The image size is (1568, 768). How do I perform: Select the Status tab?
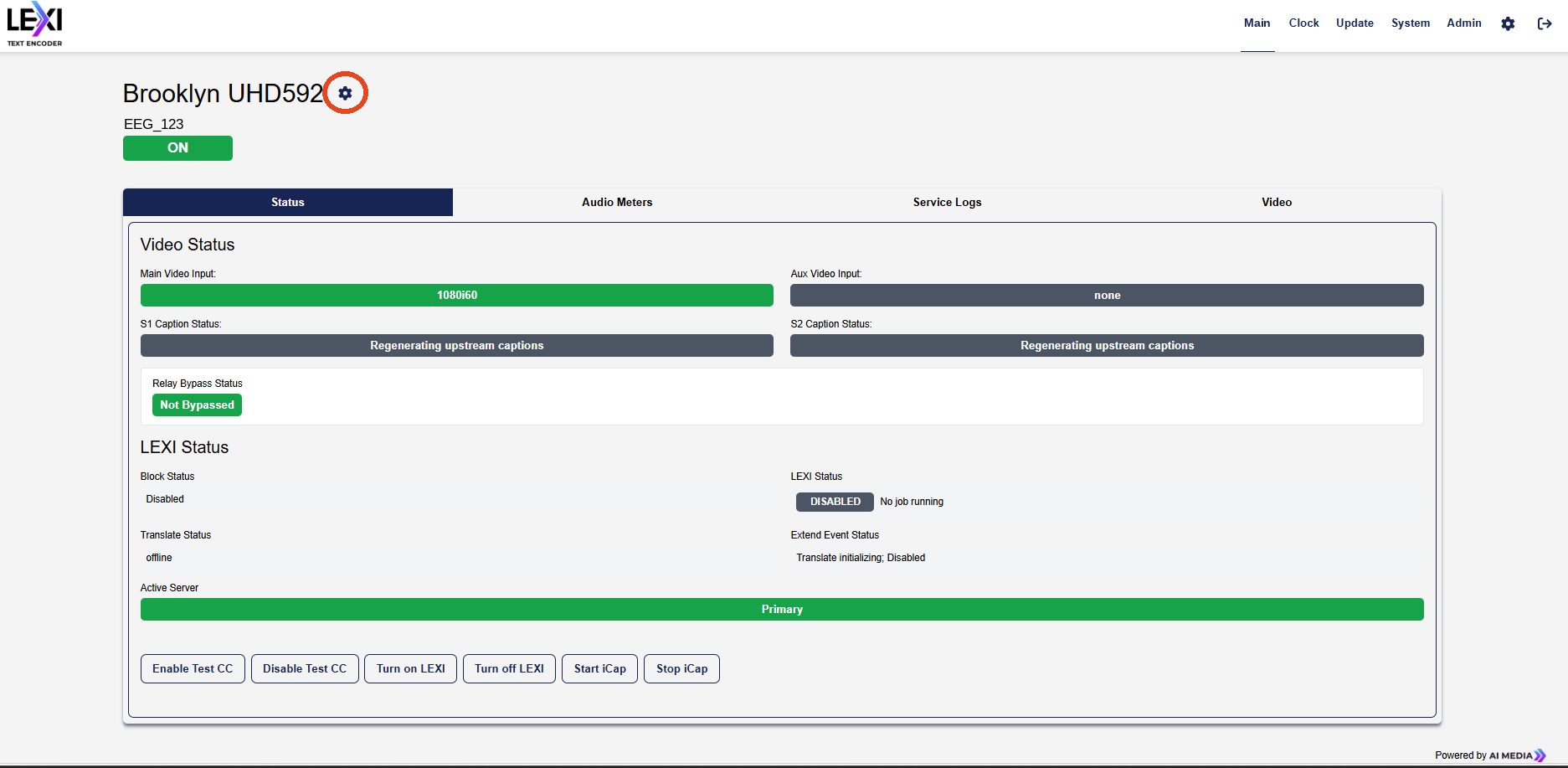tap(288, 202)
